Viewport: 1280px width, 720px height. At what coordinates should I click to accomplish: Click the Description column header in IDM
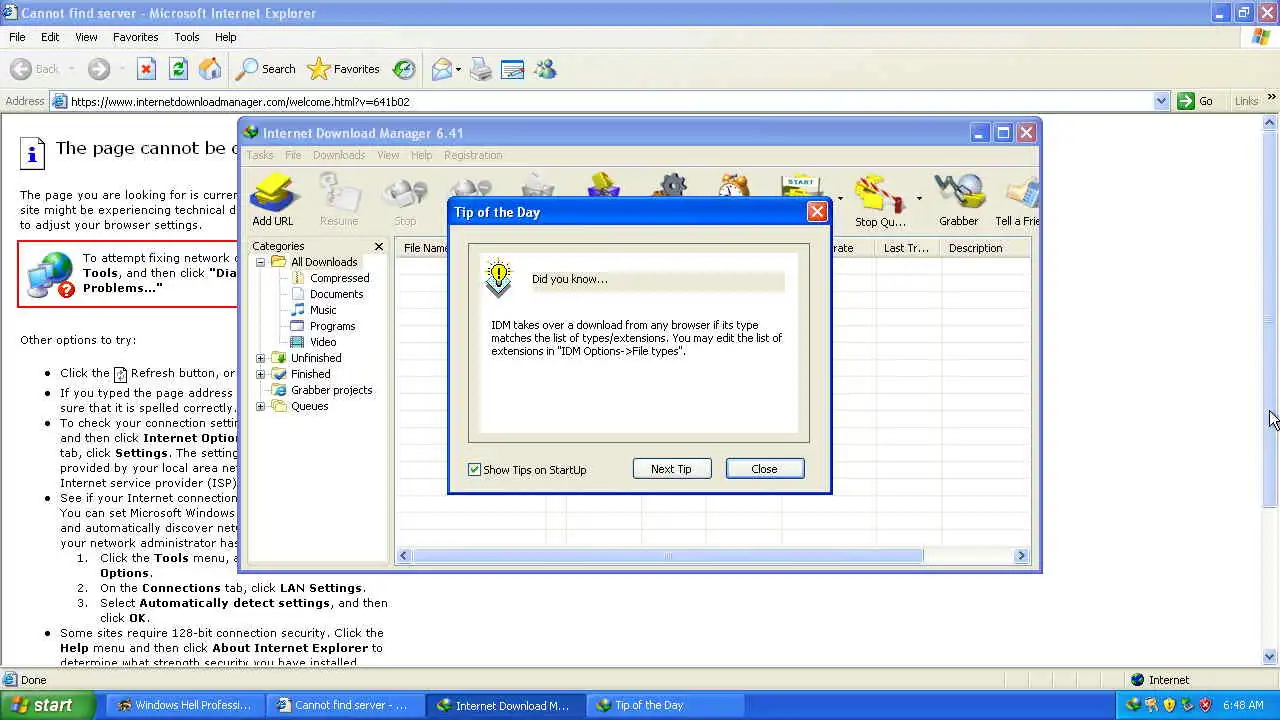[984, 248]
